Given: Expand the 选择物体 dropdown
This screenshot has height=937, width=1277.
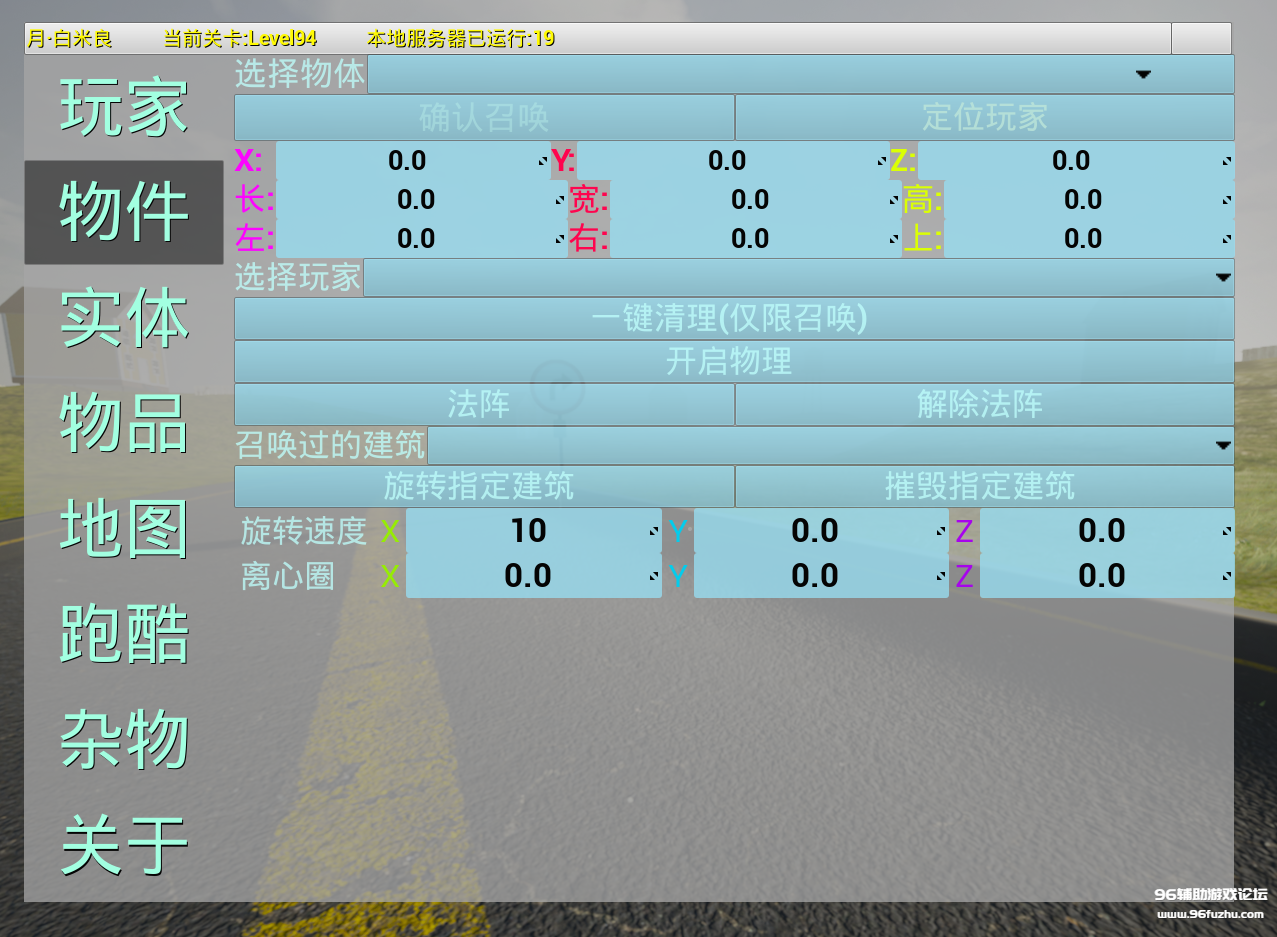Looking at the screenshot, I should point(801,74).
